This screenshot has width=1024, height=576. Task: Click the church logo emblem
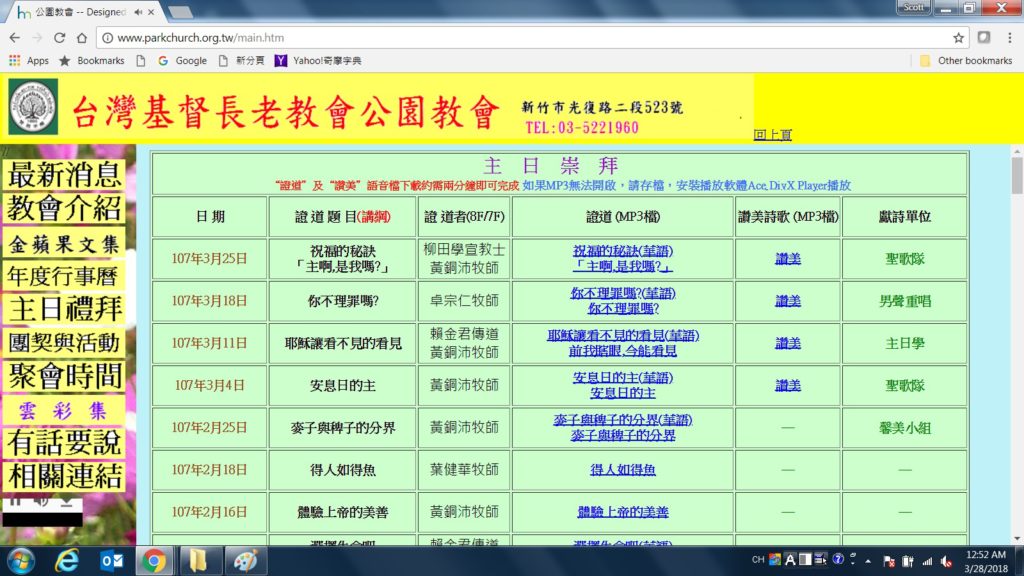pos(33,107)
